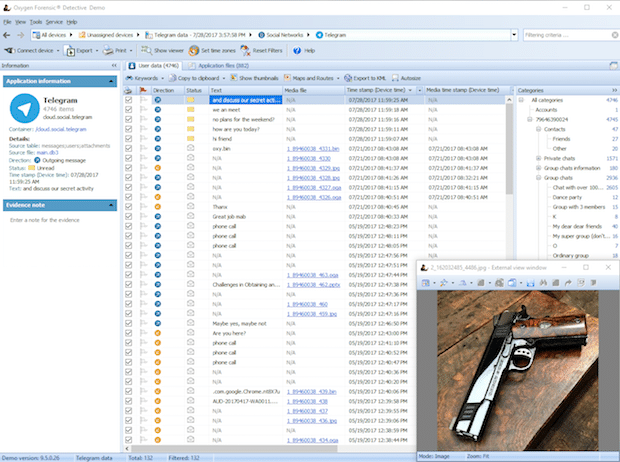Image resolution: width=620 pixels, height=462 pixels.
Task: Toggle checkbox for 'no plans for the weekend?' row
Action: point(129,119)
